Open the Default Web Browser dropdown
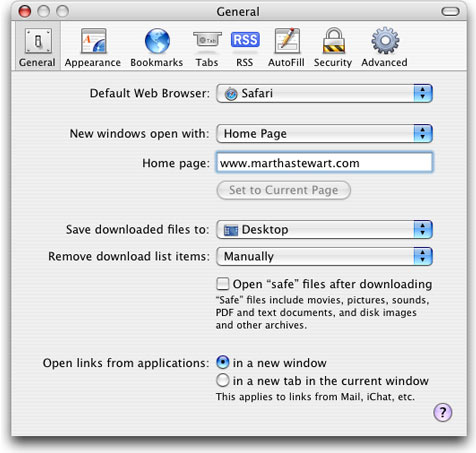This screenshot has height=453, width=476. (324, 93)
